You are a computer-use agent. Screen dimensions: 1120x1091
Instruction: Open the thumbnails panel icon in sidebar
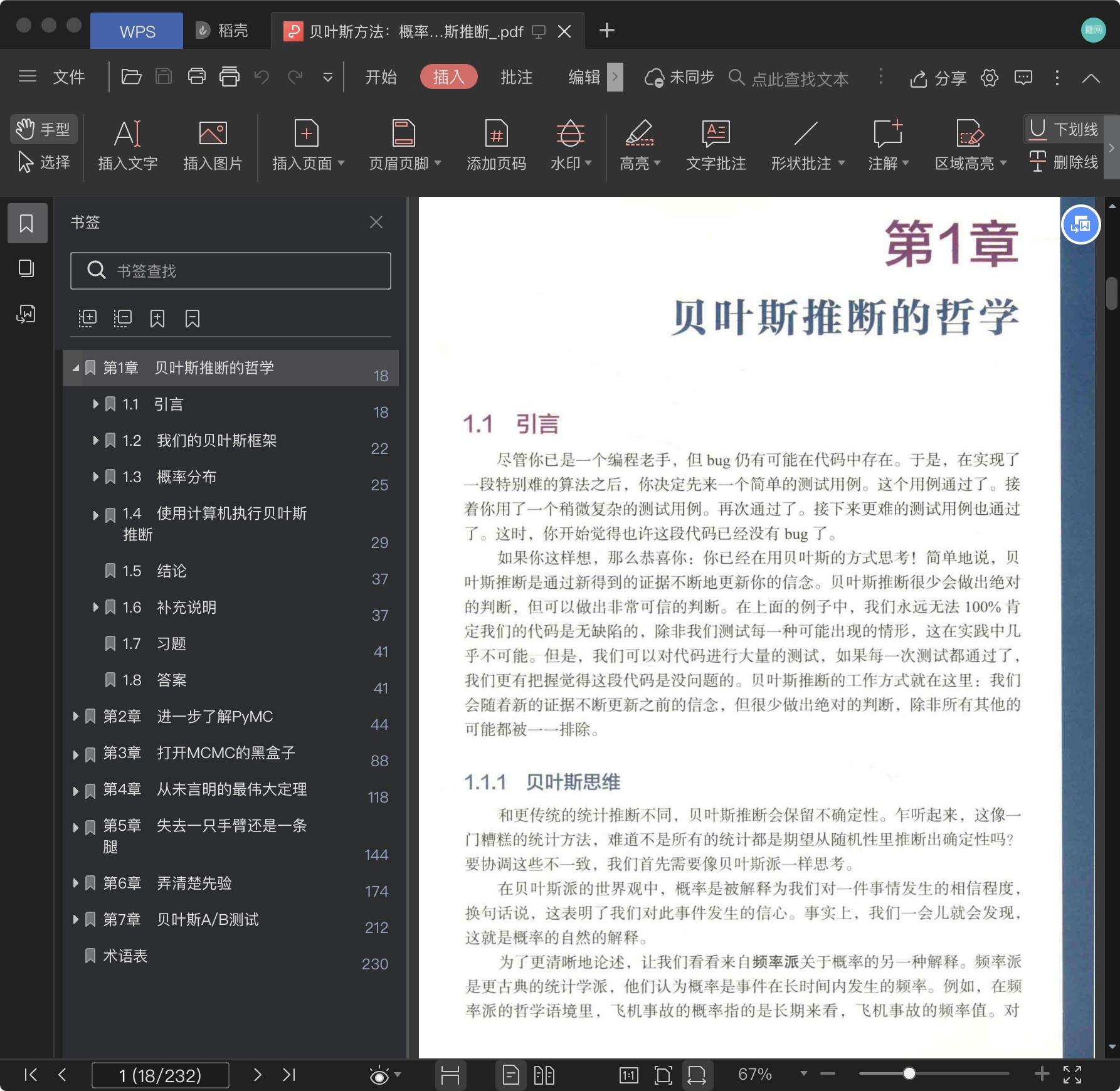click(x=26, y=268)
